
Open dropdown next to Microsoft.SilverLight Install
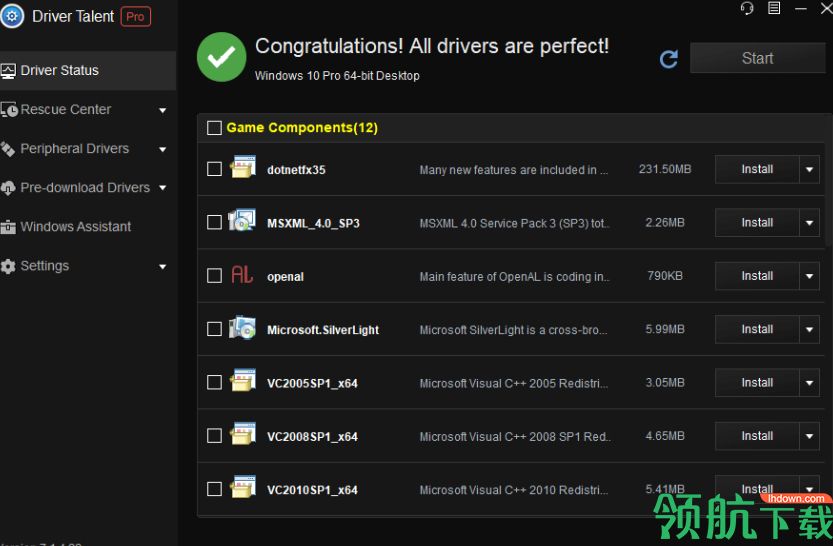pos(809,329)
